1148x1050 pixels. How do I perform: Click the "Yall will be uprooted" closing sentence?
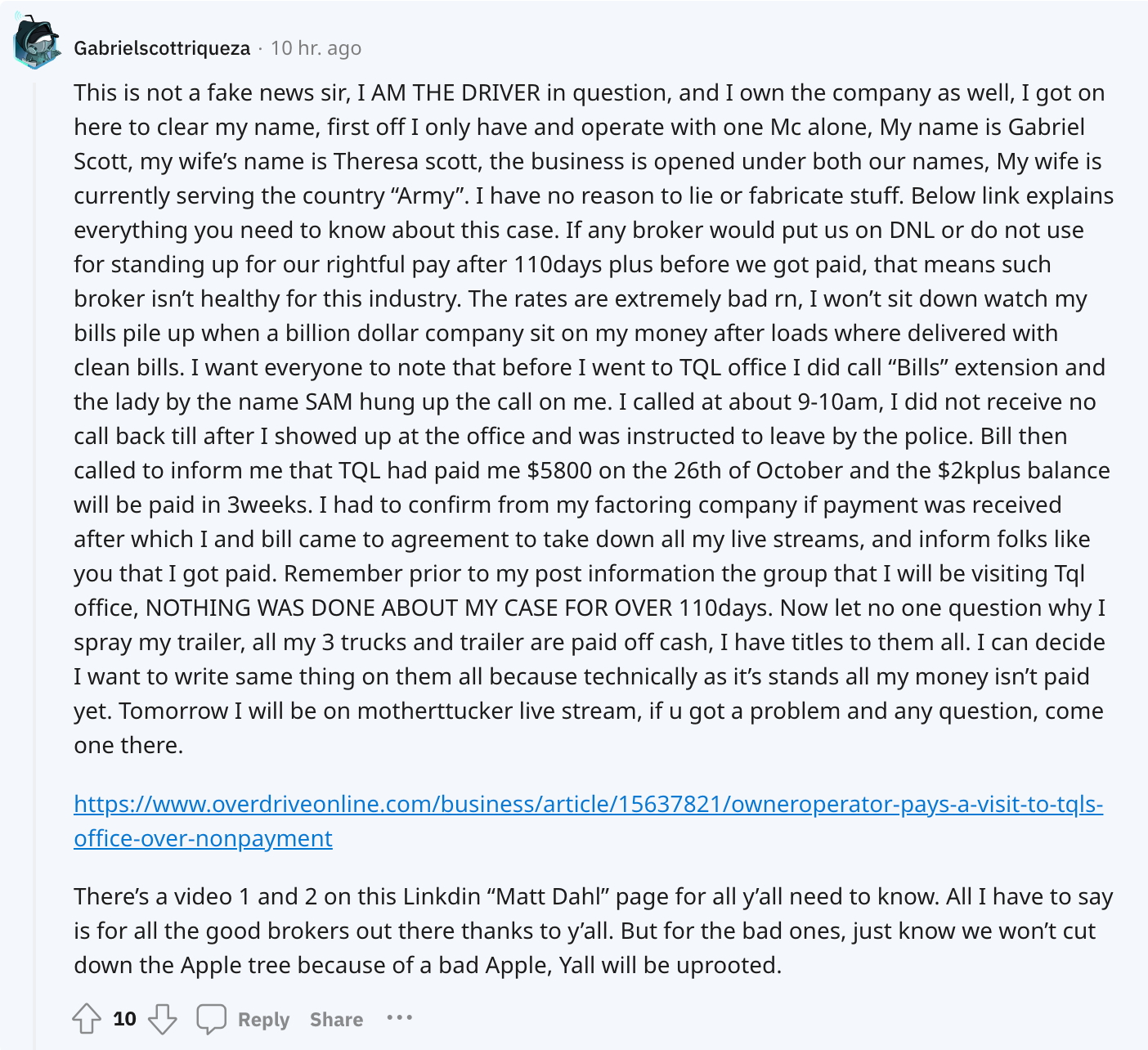tap(670, 966)
